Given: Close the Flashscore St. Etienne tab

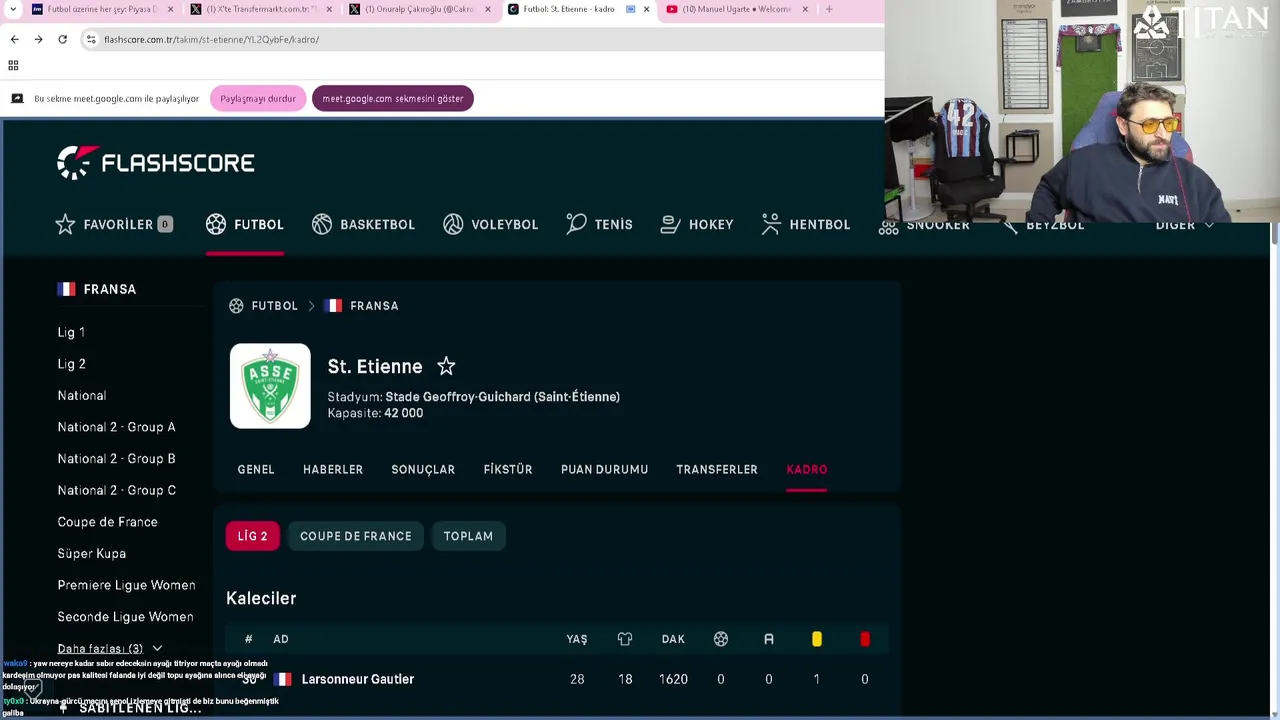Looking at the screenshot, I should 646,9.
